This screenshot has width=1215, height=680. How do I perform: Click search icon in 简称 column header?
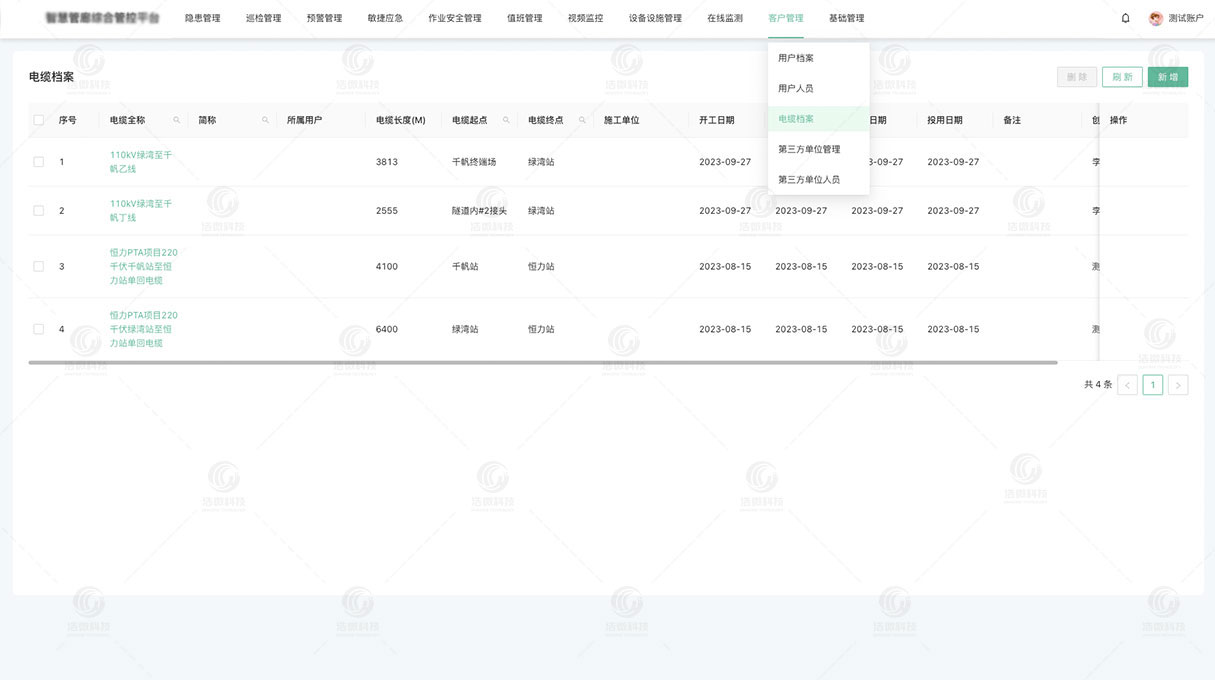265,120
